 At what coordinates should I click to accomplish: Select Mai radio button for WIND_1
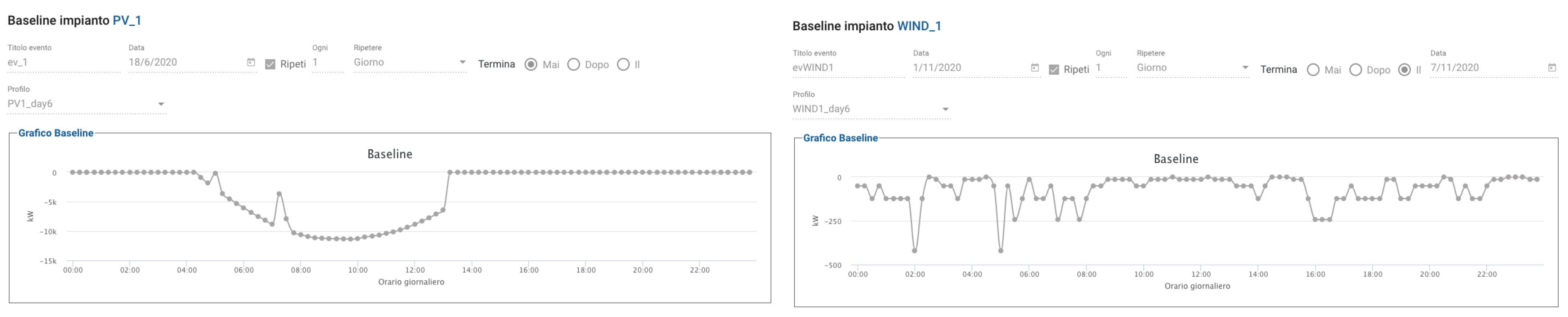pyautogui.click(x=1313, y=70)
